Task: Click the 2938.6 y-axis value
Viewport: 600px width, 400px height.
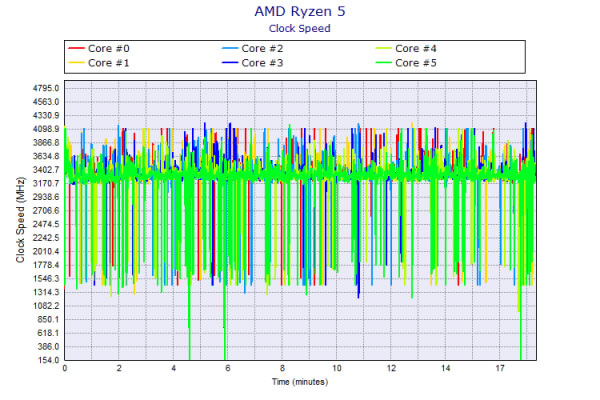Action: click(x=46, y=197)
